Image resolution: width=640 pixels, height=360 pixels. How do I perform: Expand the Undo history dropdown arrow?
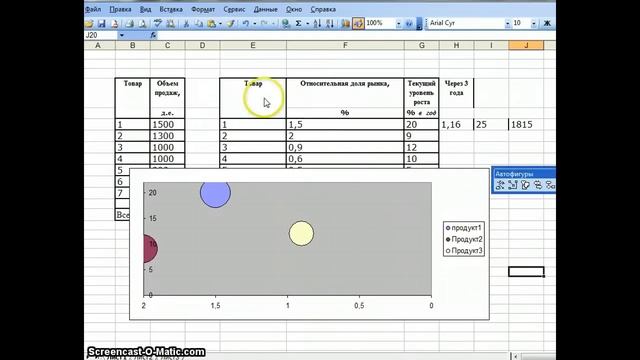coord(254,24)
